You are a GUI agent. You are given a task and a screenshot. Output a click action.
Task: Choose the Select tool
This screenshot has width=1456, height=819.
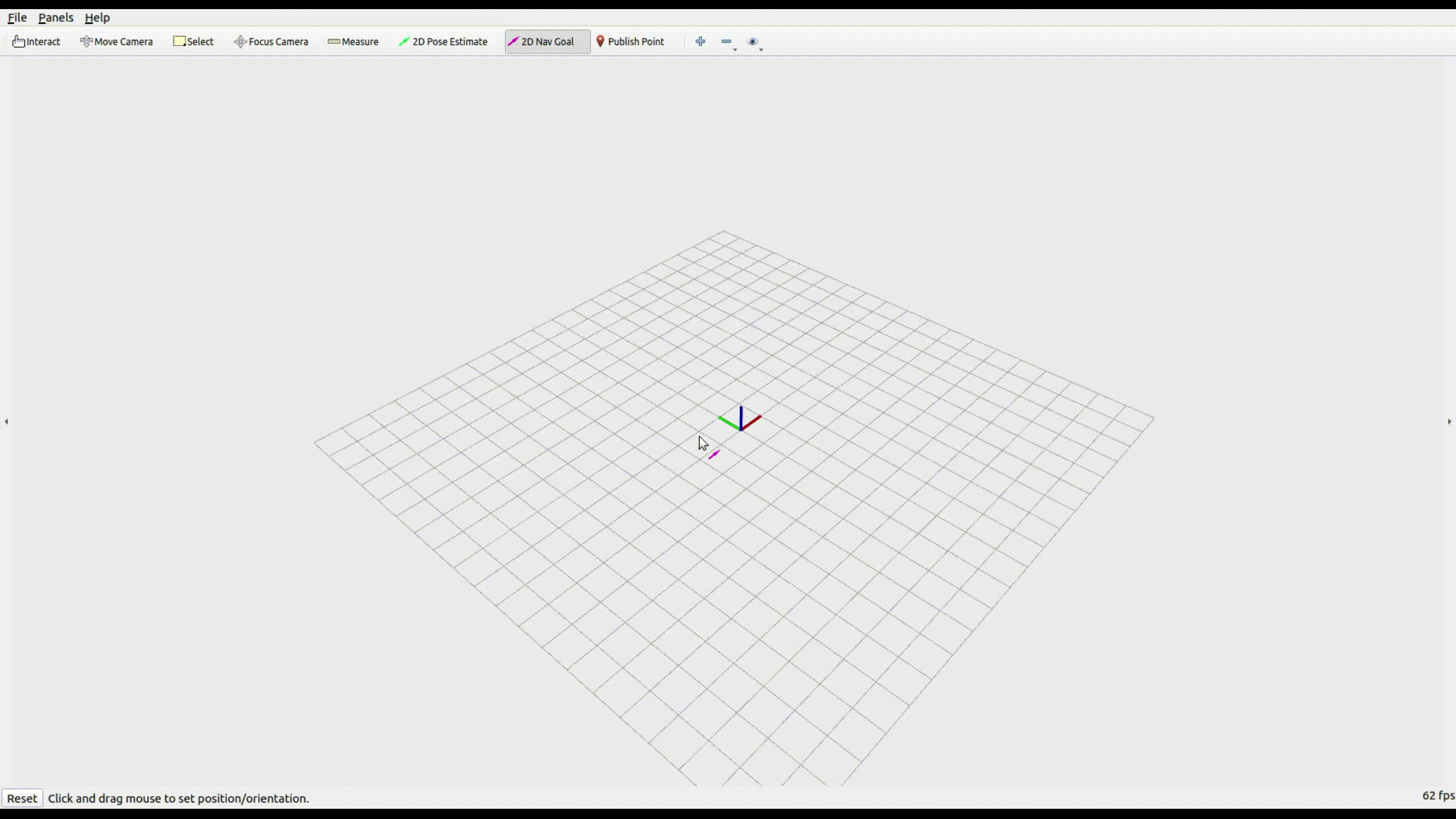[x=193, y=42]
